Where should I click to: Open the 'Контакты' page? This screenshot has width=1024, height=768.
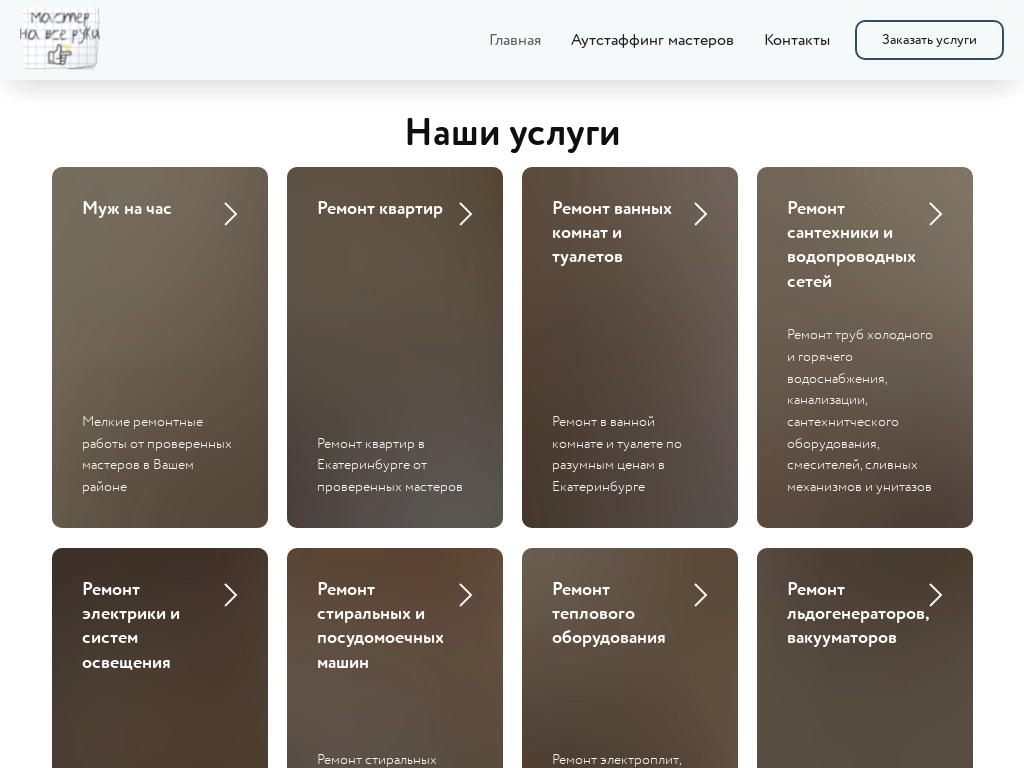pyautogui.click(x=797, y=40)
